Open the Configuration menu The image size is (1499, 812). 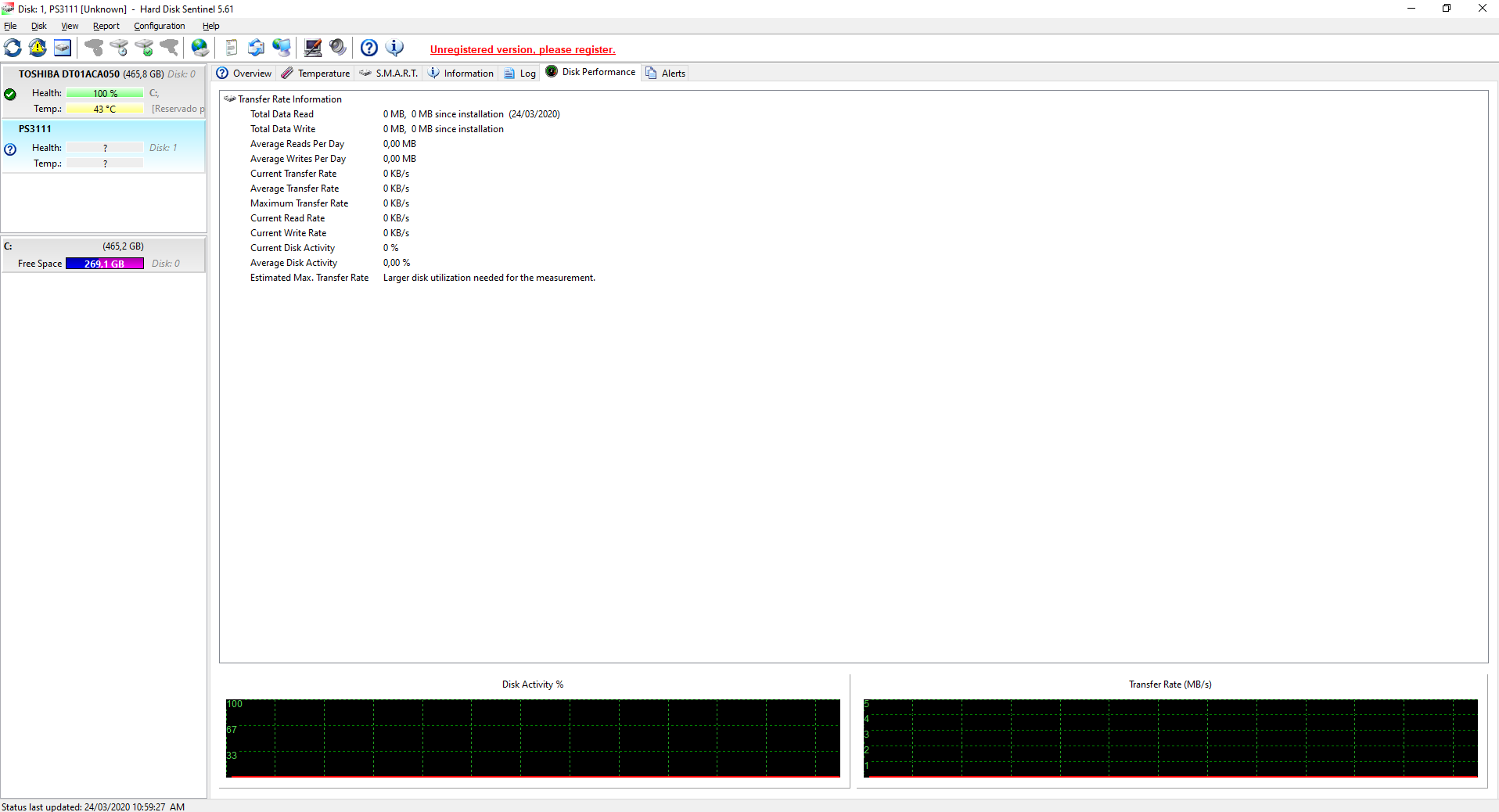160,26
